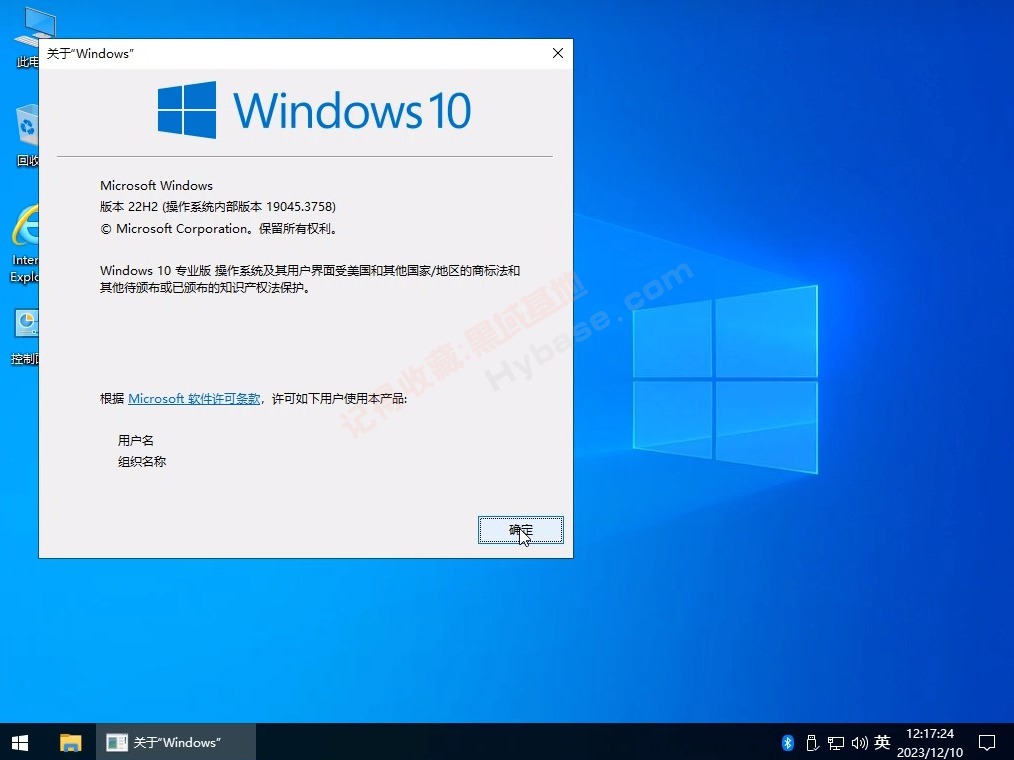
Task: Open the Start menu
Action: 20,742
